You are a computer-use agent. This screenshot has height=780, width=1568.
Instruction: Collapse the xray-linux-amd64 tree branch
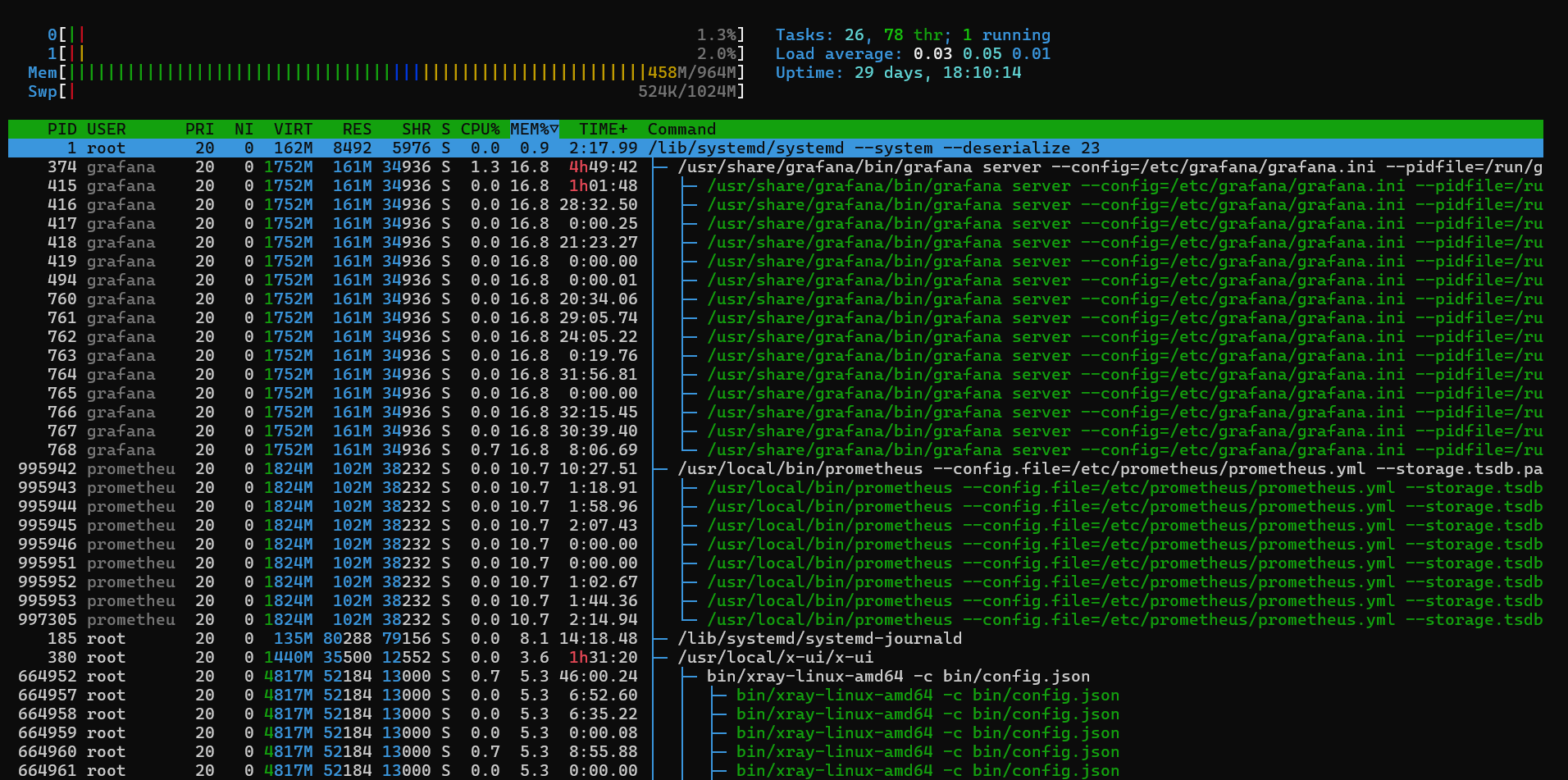(690, 677)
